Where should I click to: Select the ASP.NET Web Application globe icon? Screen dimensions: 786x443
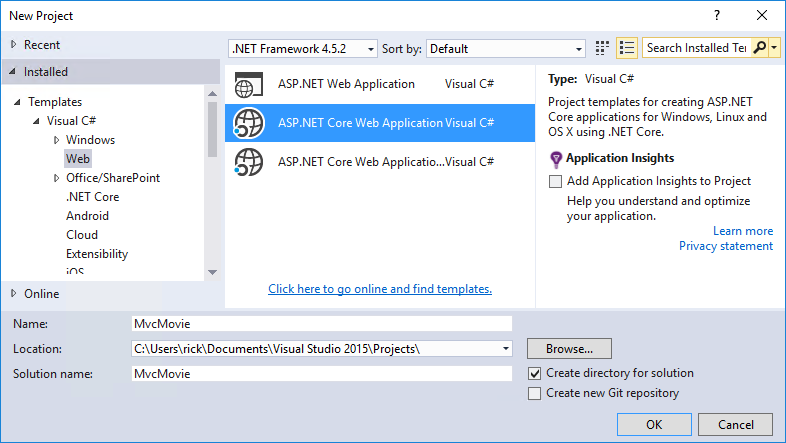(249, 84)
